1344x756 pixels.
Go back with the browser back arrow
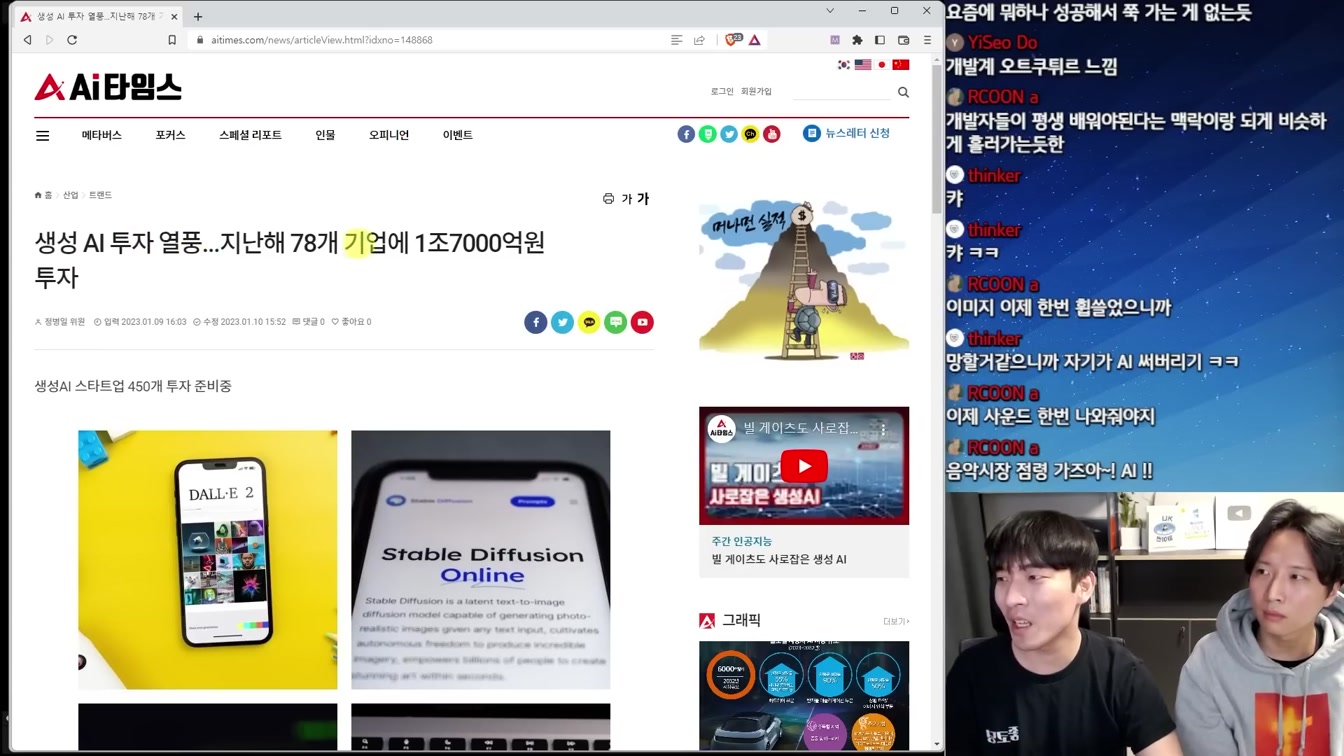pos(27,40)
